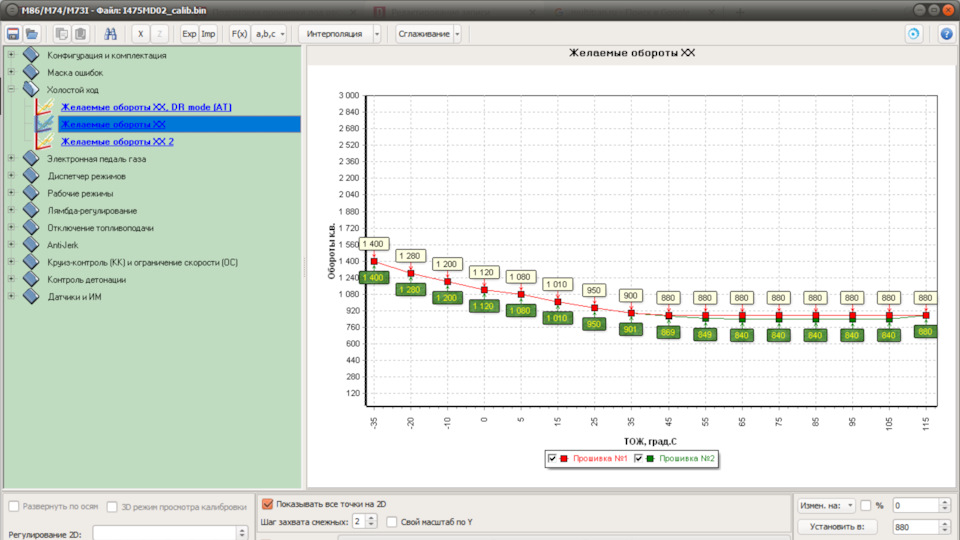Toggle the percent (%) checkbox
This screenshot has height=540, width=960.
tap(866, 506)
